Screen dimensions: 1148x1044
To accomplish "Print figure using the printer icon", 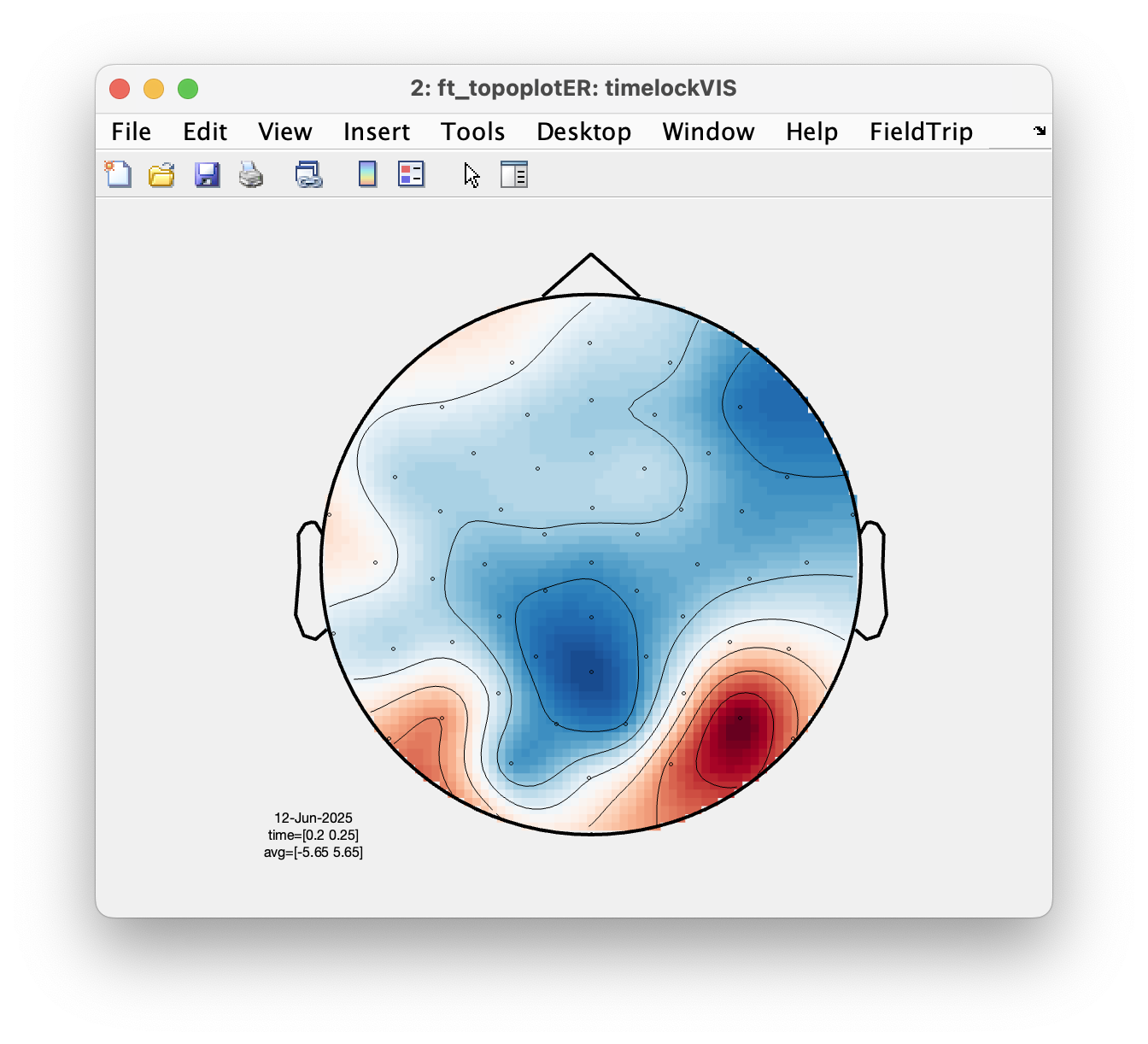I will (251, 174).
